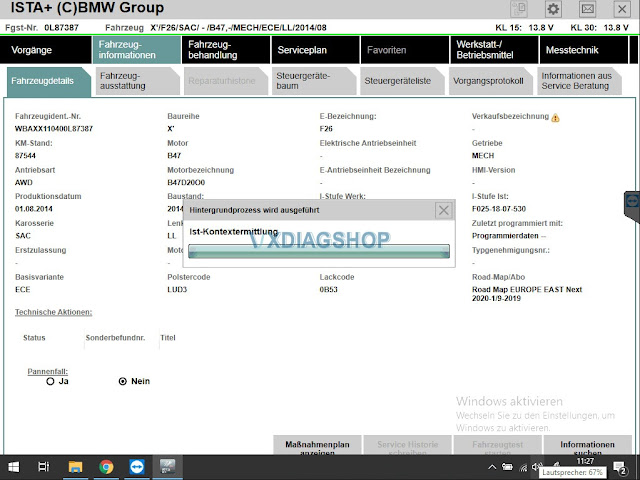Open Informationen aus Service Beratung tab

[x=579, y=81]
